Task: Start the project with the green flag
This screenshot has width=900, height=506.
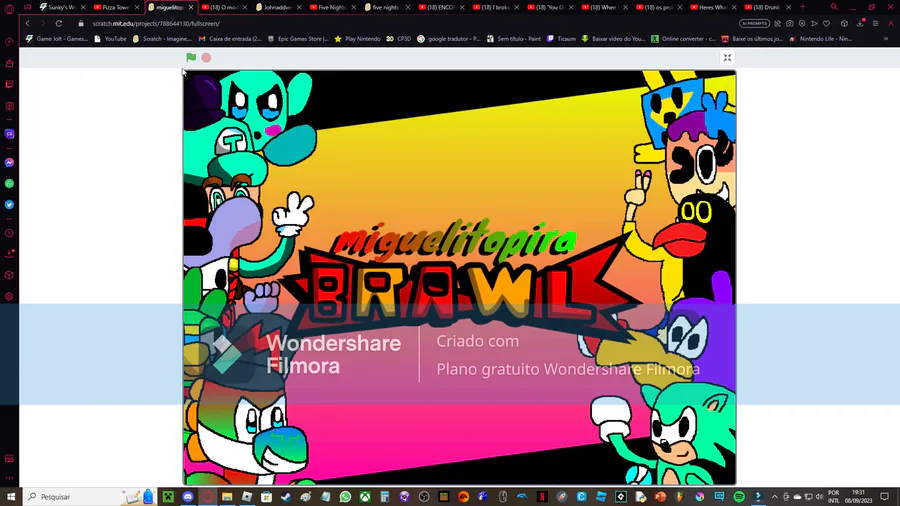Action: pos(191,57)
